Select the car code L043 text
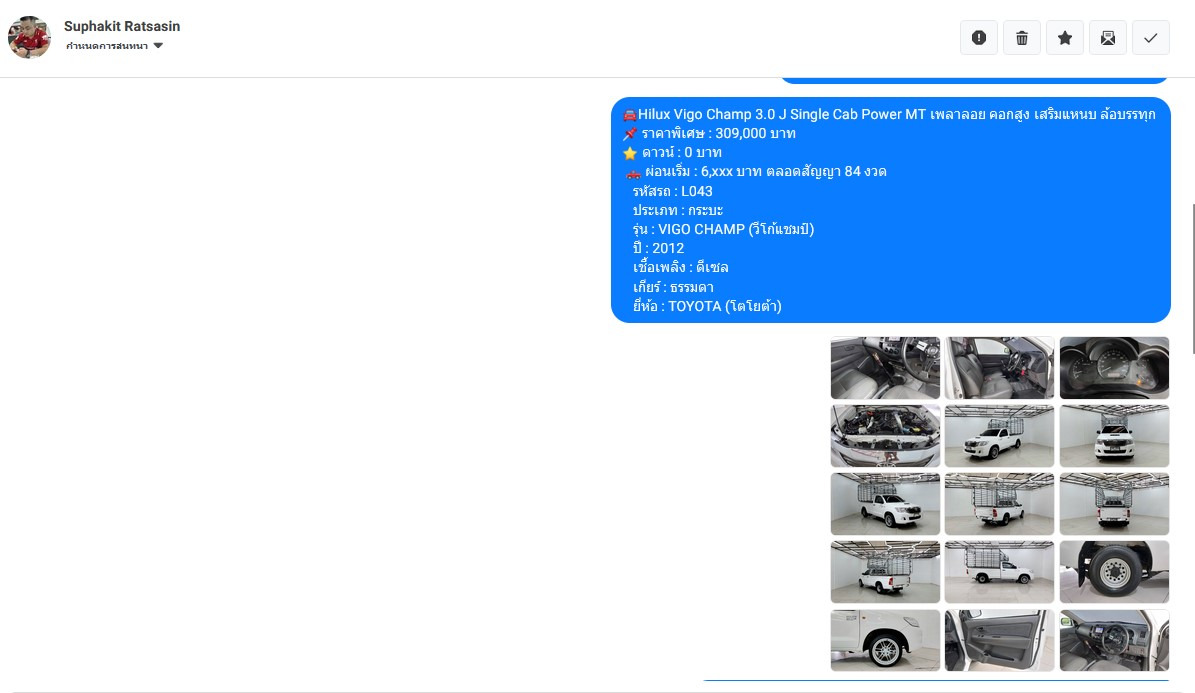The image size is (1195, 693). 672,191
